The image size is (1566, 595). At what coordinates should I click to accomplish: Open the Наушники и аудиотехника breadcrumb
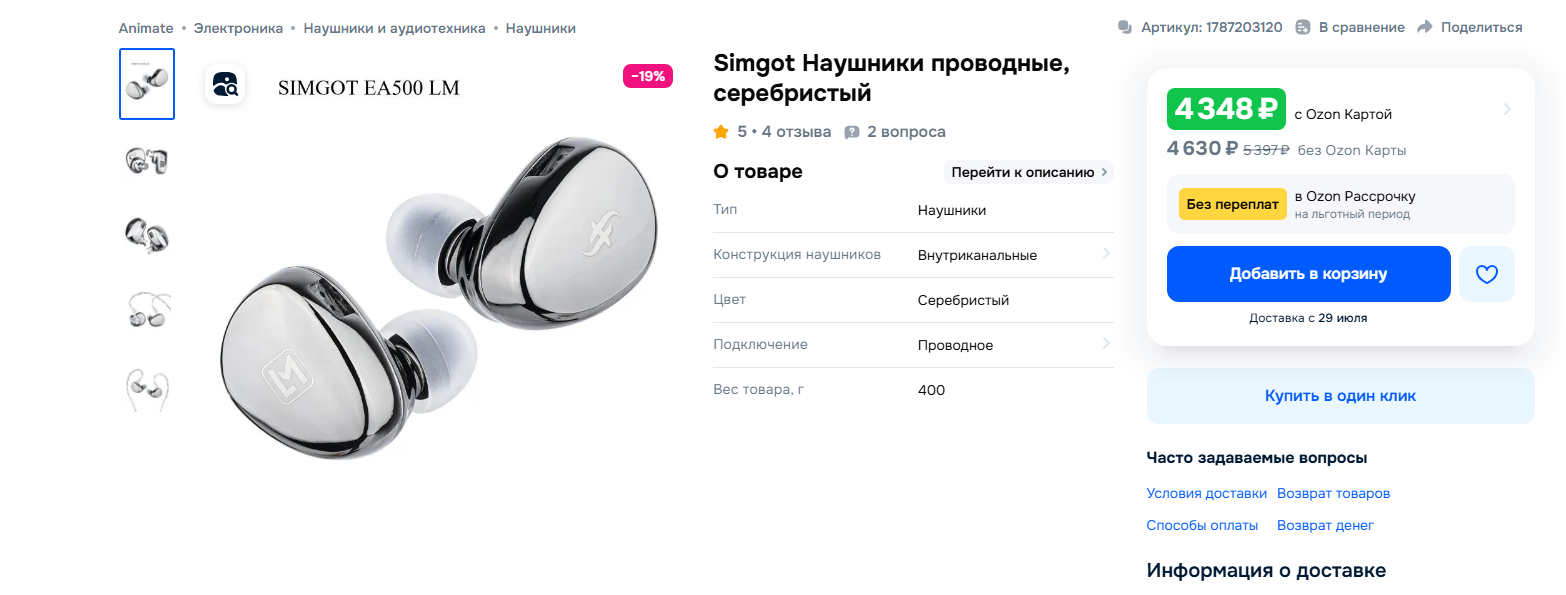(394, 28)
